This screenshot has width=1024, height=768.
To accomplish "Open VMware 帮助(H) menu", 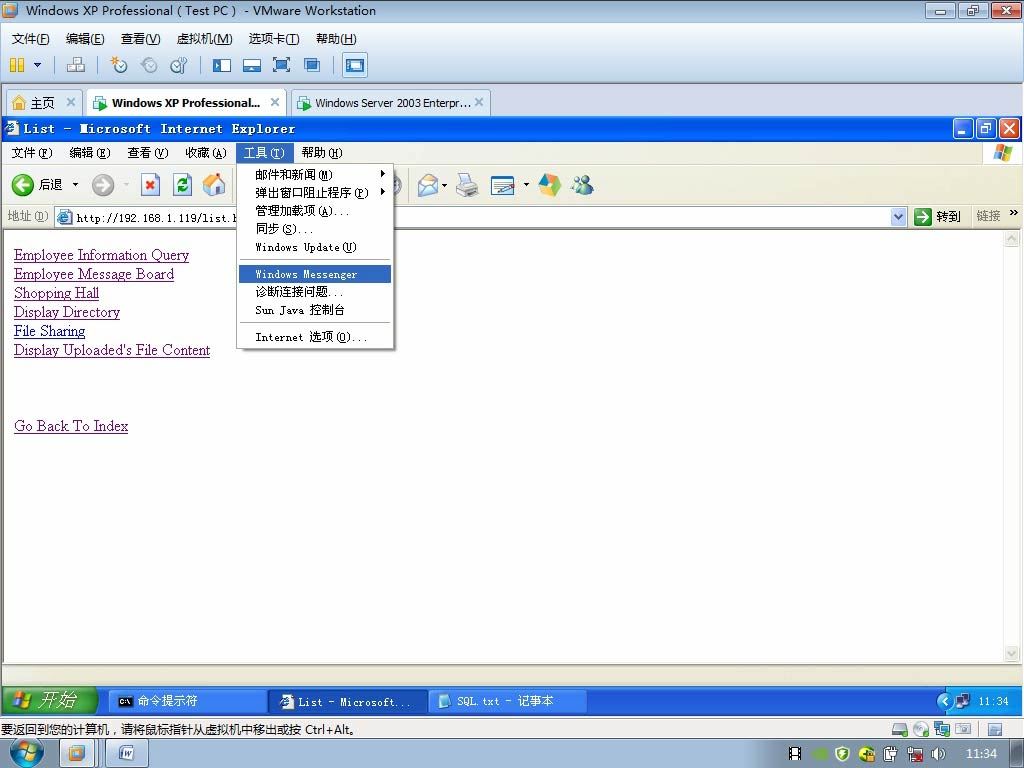I will pyautogui.click(x=336, y=39).
